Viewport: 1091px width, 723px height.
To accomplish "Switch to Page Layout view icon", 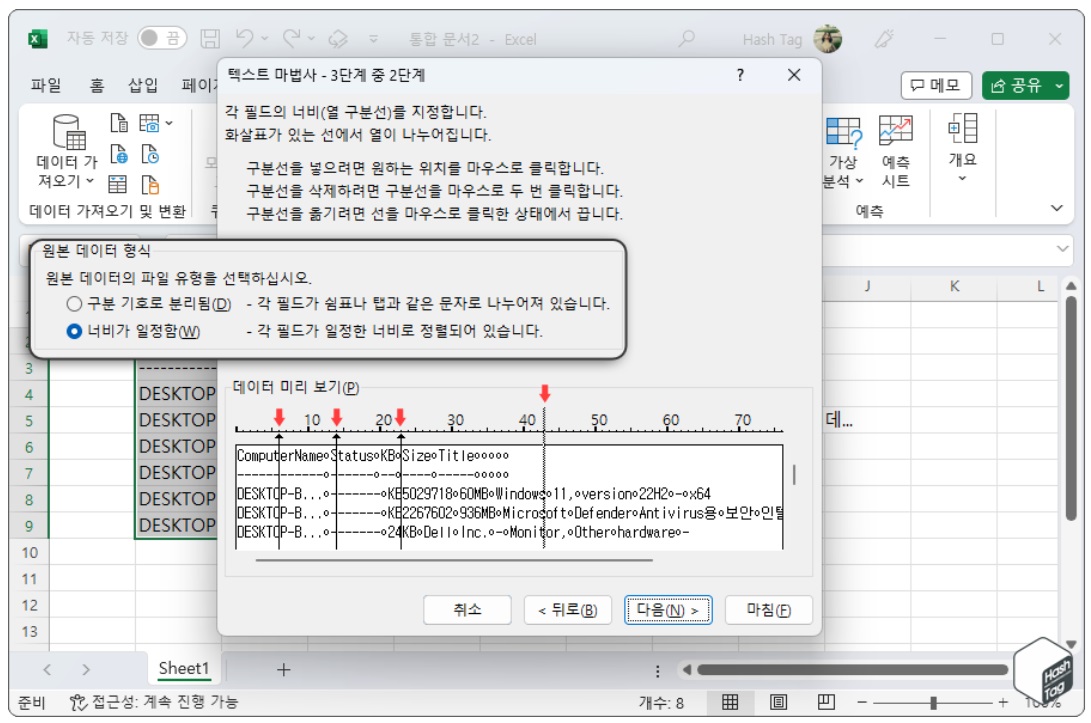I will (778, 702).
